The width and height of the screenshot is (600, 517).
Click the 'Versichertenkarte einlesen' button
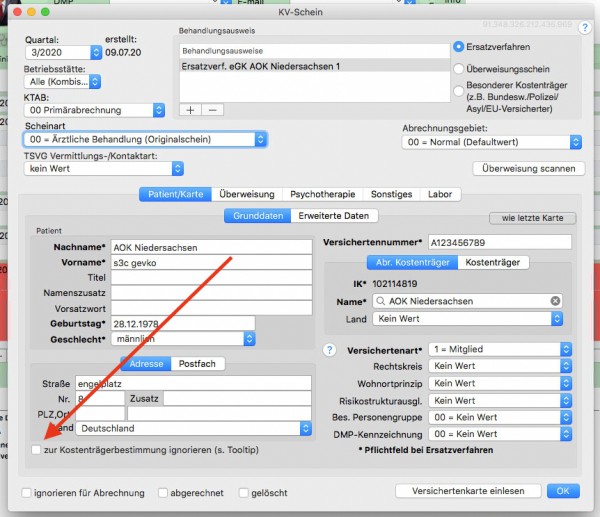point(468,491)
